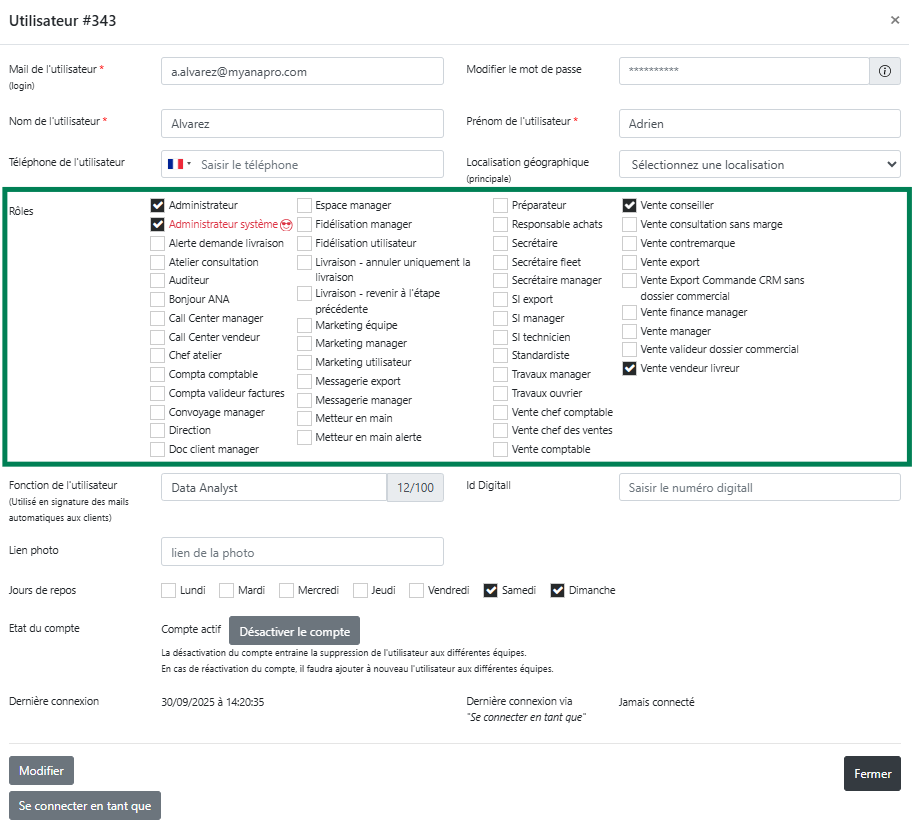Click the Fermer button
This screenshot has height=833, width=912.
tap(872, 774)
